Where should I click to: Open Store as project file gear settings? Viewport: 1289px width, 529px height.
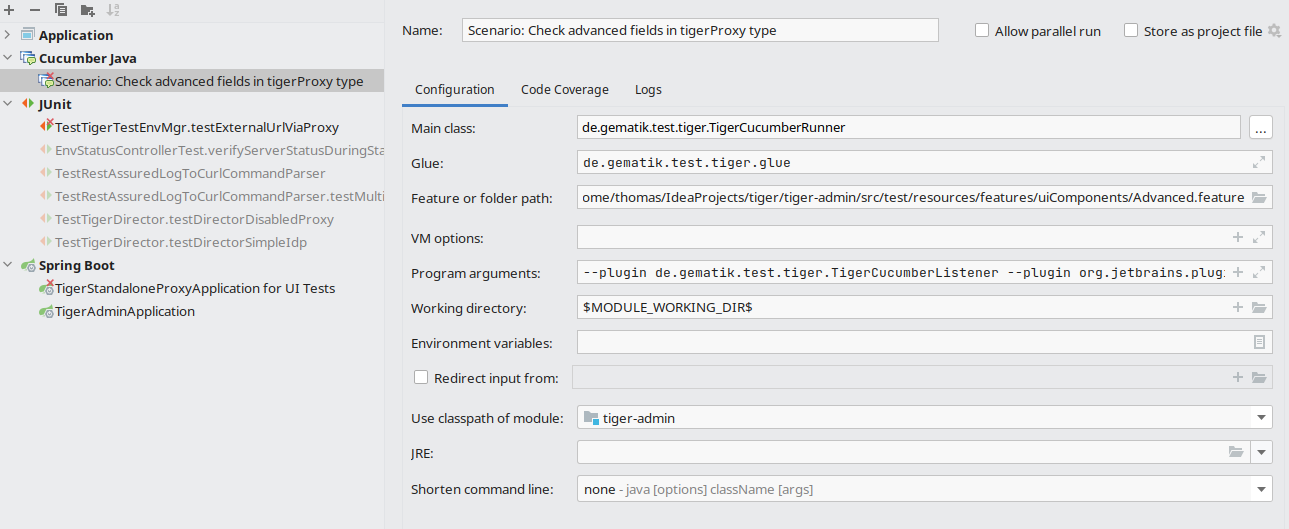[1274, 30]
